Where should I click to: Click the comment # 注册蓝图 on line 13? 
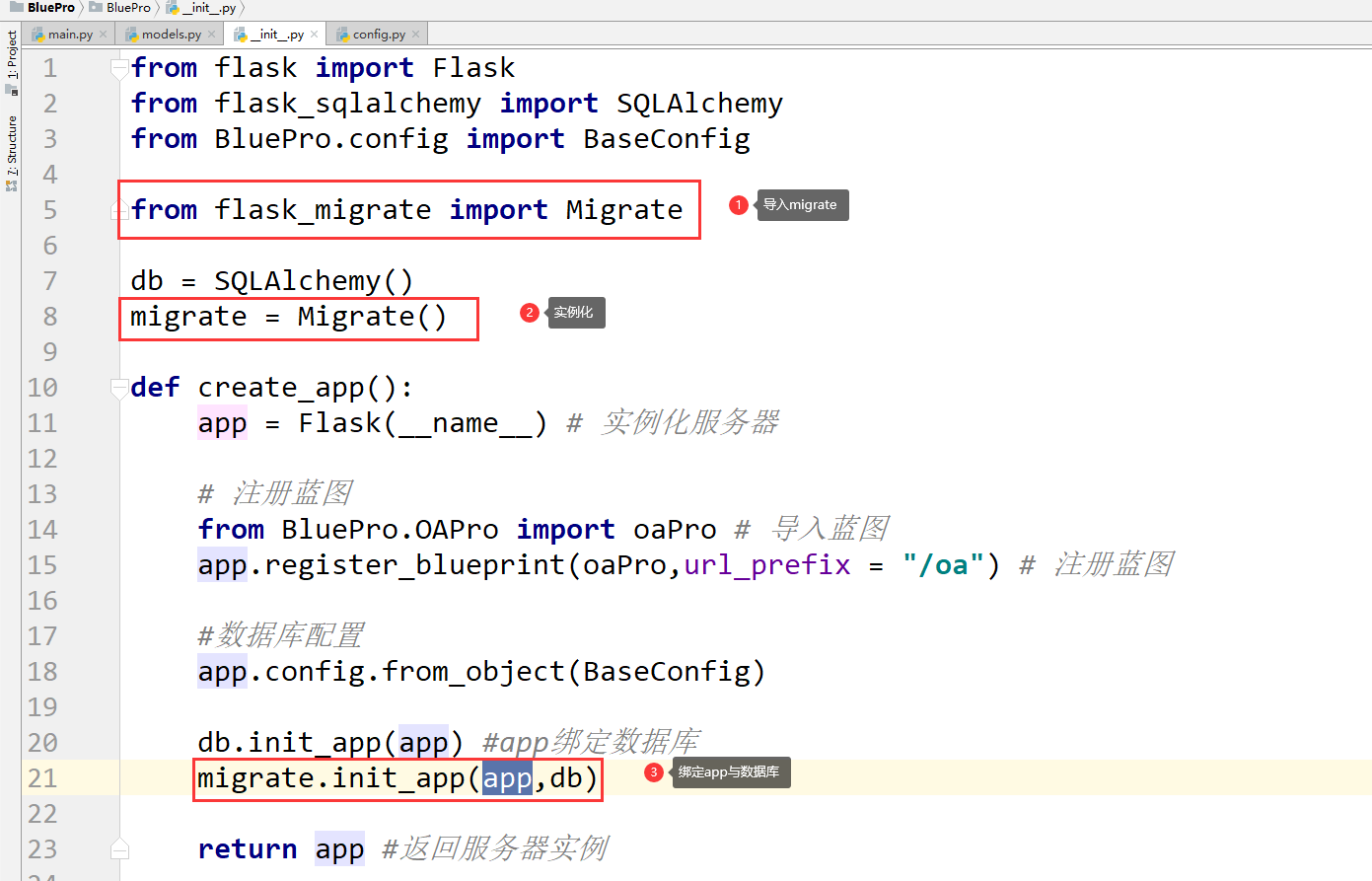tap(275, 493)
